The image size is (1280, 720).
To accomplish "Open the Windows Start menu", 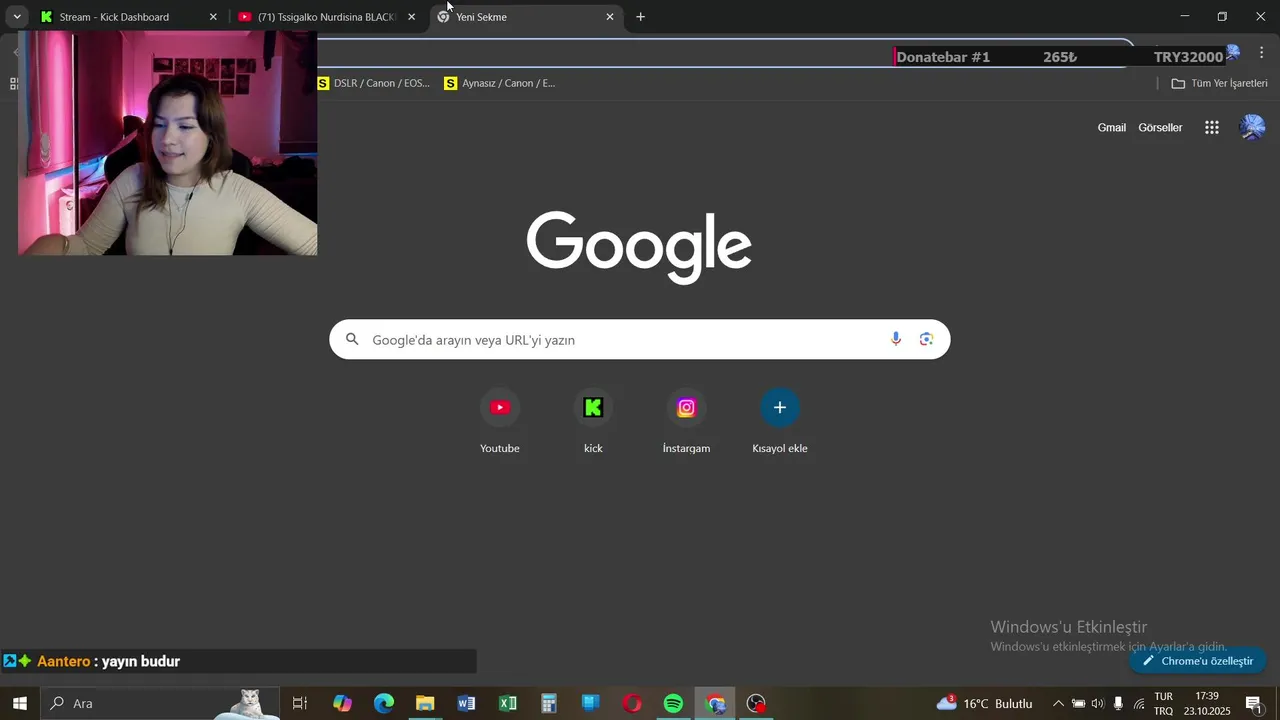I will tap(19, 703).
